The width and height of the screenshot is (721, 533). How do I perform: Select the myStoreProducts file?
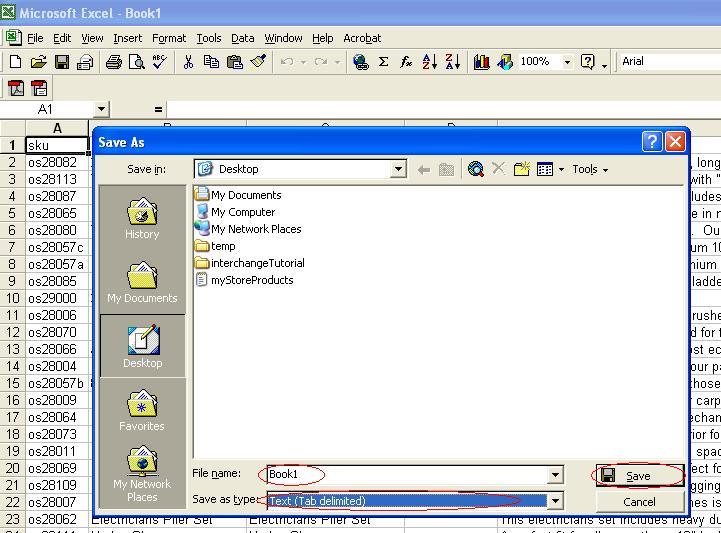pyautogui.click(x=245, y=280)
